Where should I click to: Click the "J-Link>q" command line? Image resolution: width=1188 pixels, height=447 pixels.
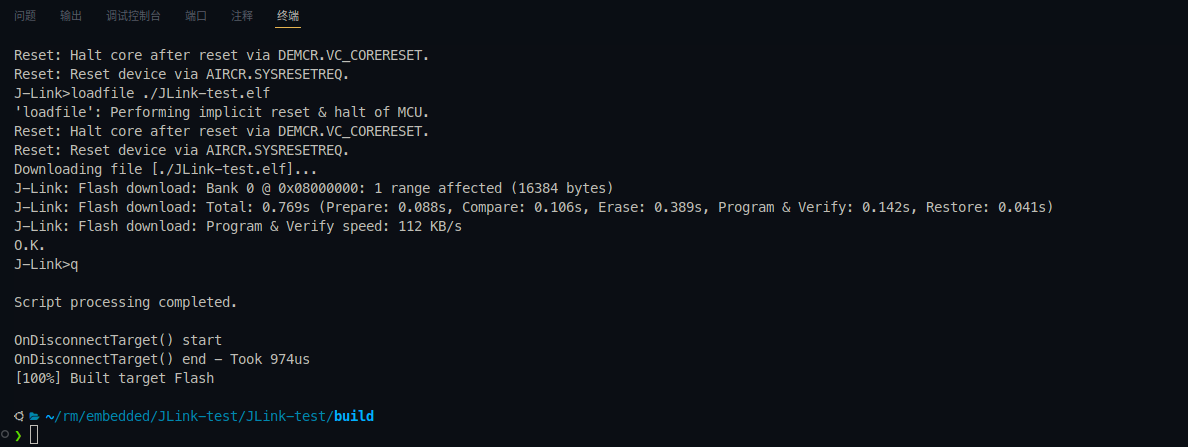(x=46, y=264)
